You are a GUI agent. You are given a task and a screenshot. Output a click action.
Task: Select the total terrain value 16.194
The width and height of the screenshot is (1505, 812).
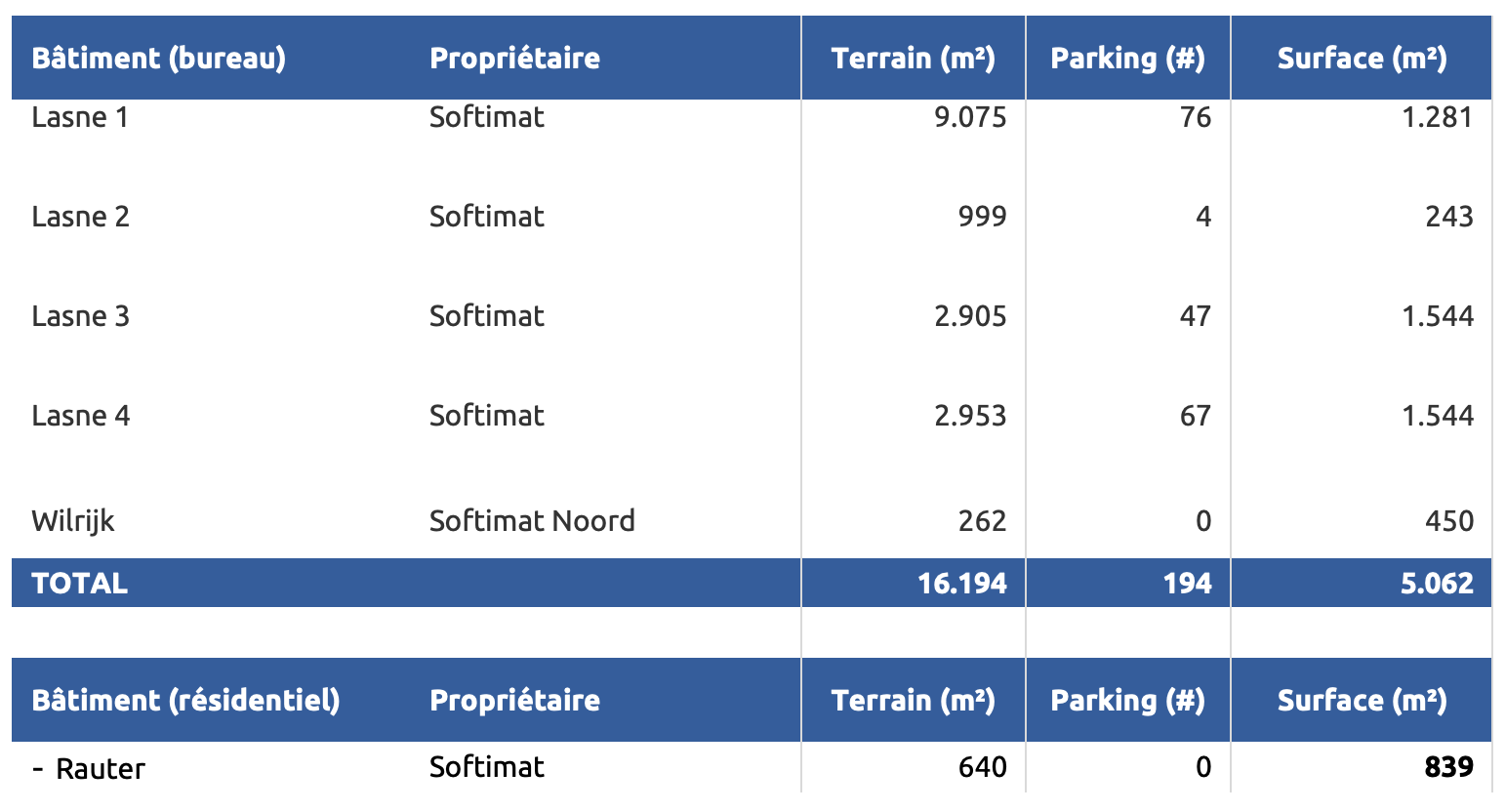(x=961, y=584)
